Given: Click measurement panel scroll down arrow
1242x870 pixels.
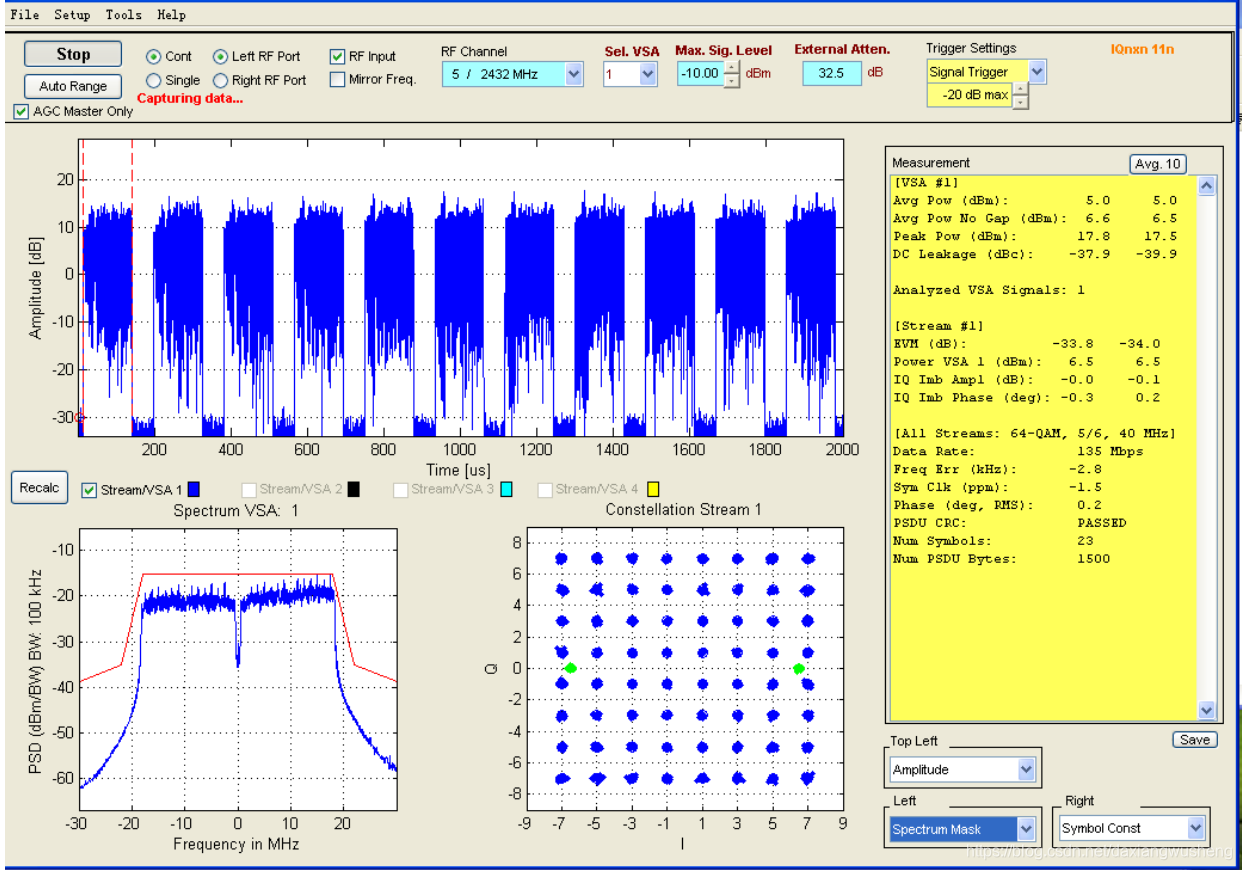Looking at the screenshot, I should (1206, 710).
